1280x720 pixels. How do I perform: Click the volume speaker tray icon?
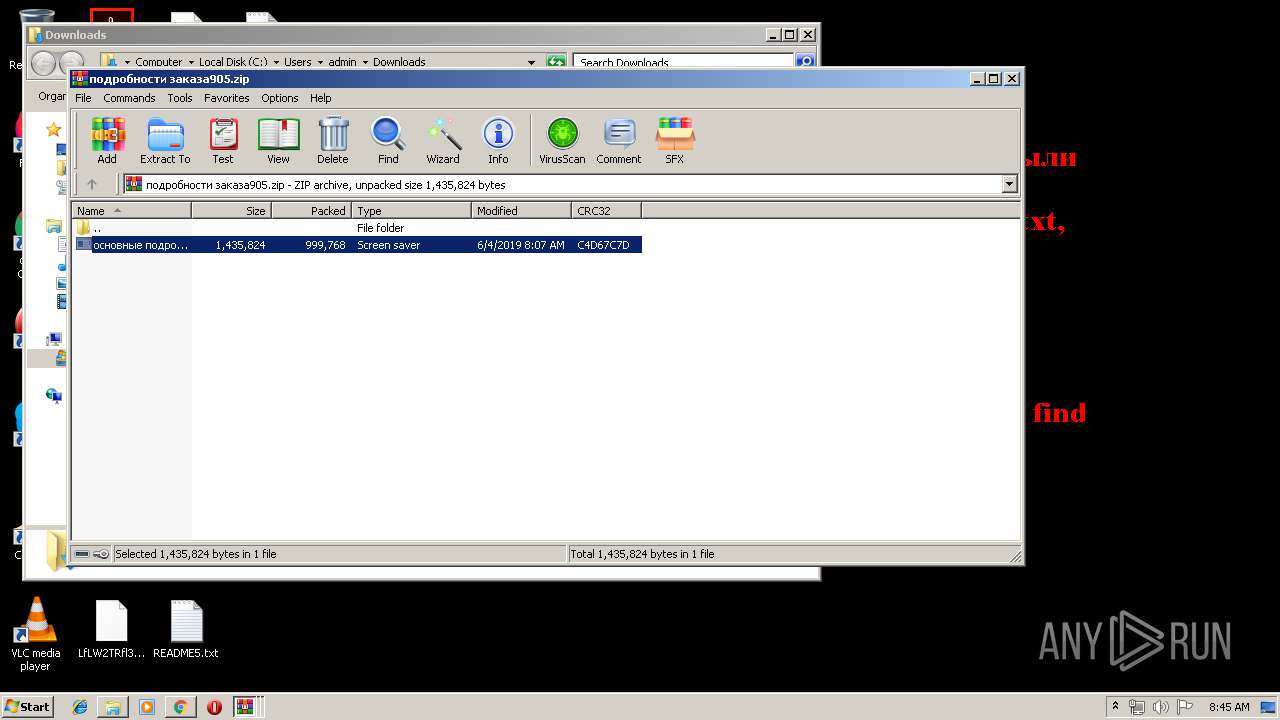click(1161, 707)
